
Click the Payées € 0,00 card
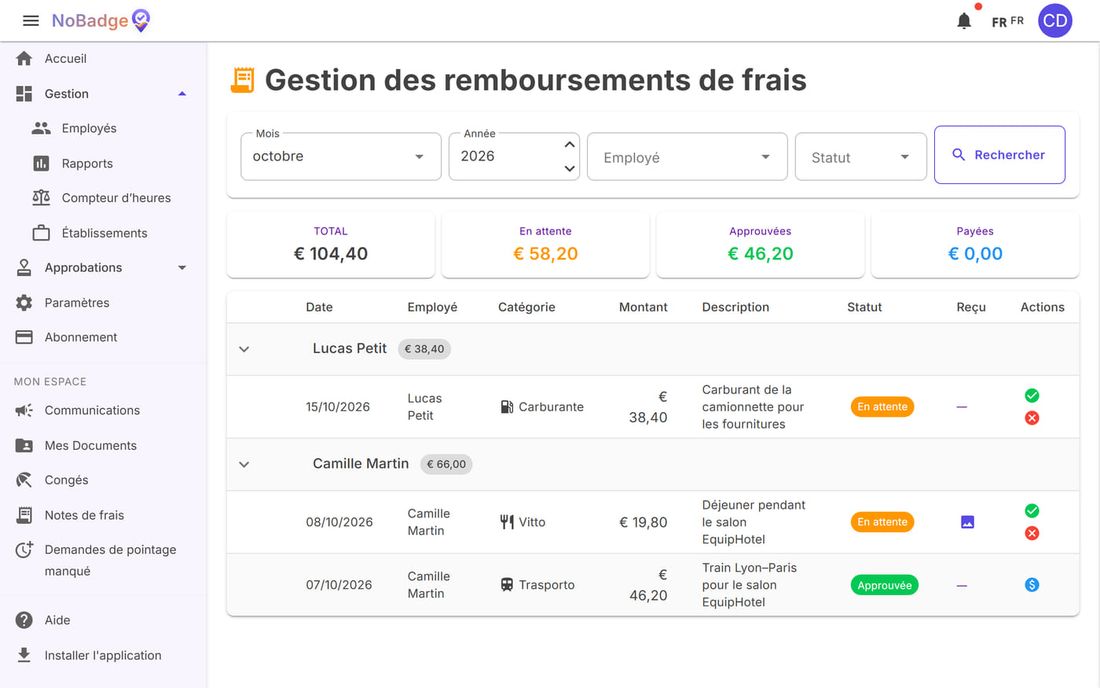[x=974, y=245]
